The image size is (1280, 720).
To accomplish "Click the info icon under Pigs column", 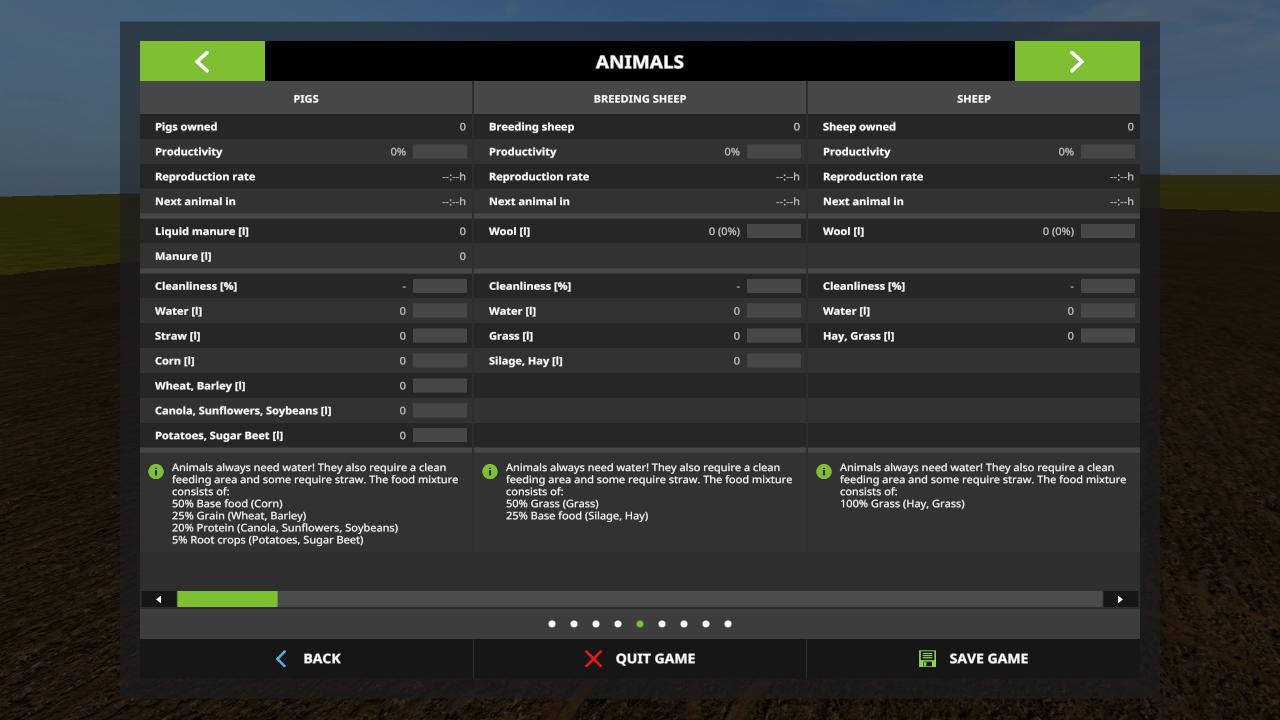I will (156, 471).
